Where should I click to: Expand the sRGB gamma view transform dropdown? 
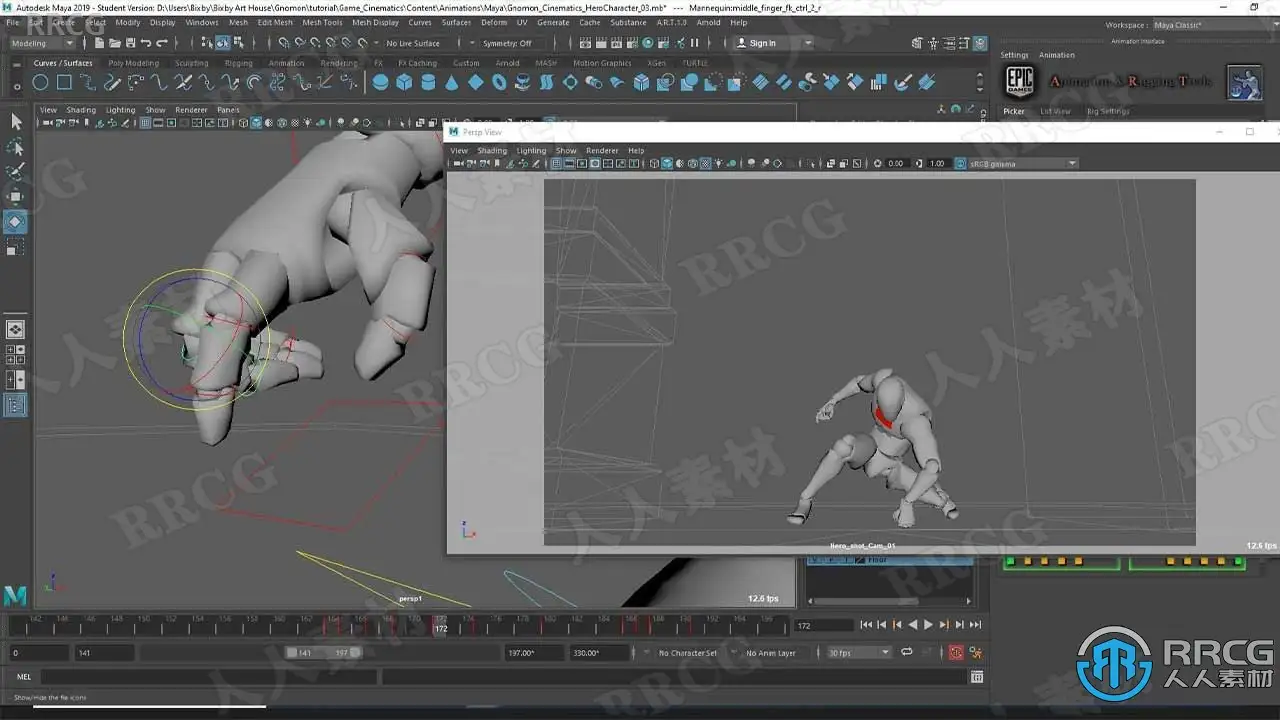click(1071, 163)
